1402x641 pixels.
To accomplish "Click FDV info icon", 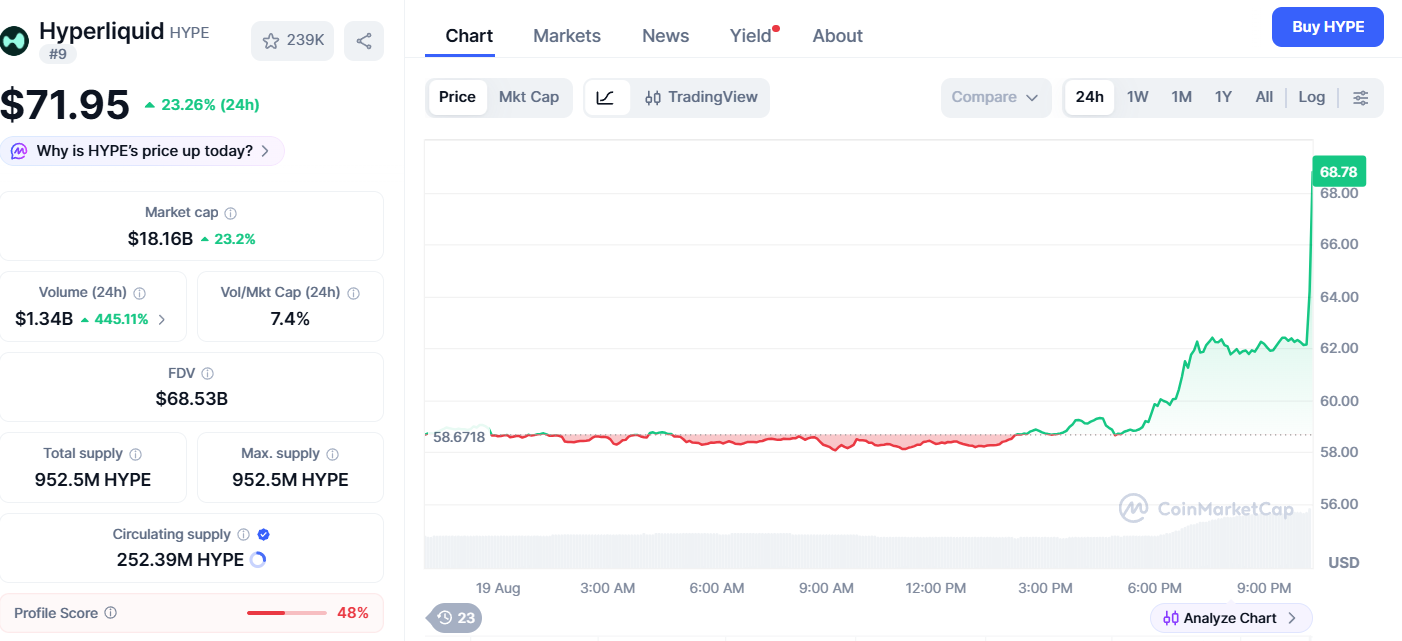I will pyautogui.click(x=207, y=373).
